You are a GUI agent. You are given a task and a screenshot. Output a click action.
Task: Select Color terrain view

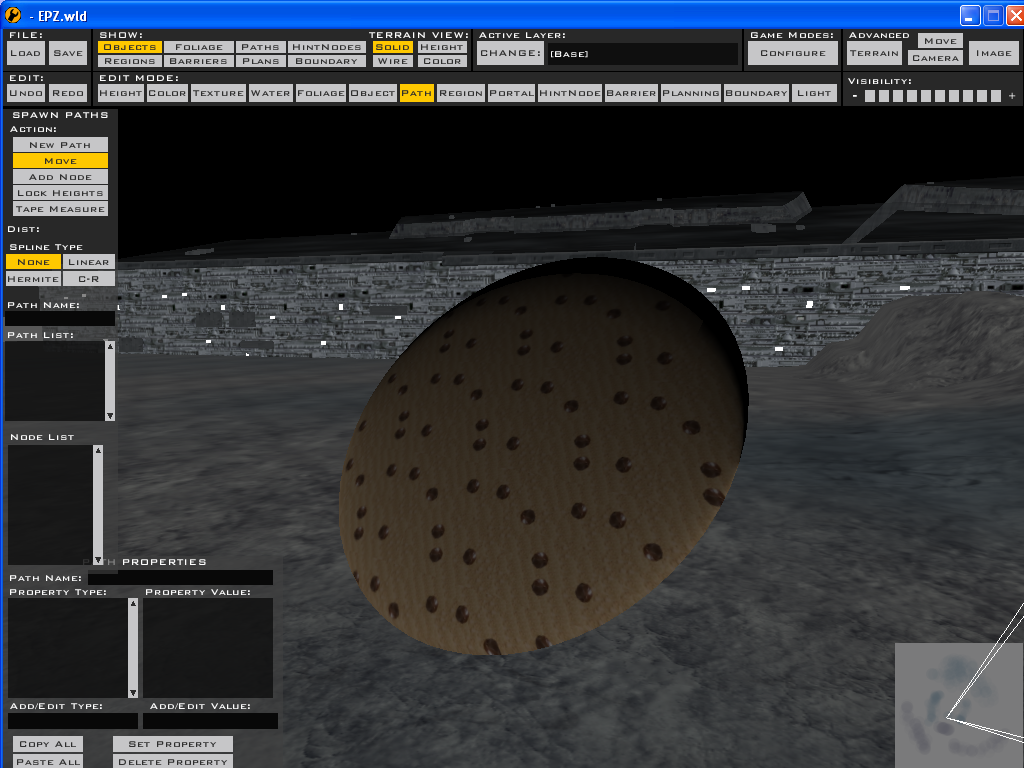[442, 61]
